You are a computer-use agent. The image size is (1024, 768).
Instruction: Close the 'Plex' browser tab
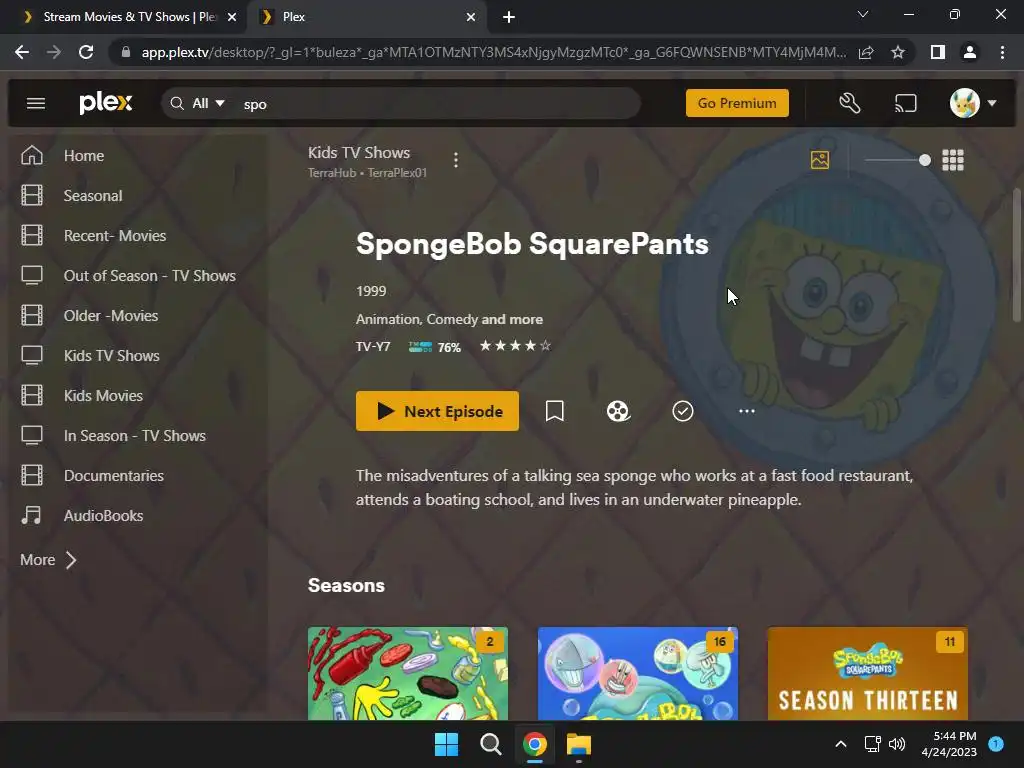click(x=471, y=17)
